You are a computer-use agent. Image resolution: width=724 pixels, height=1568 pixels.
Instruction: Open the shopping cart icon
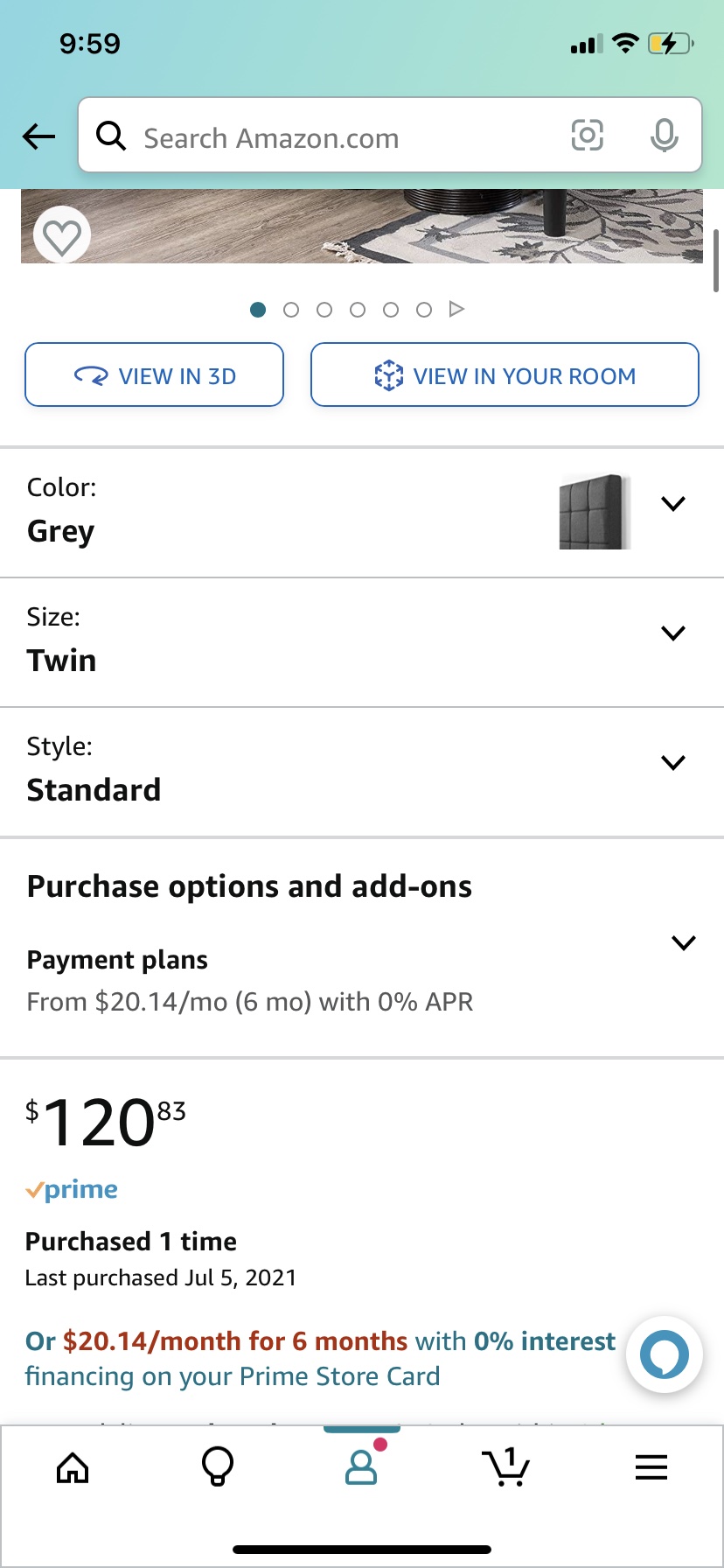click(x=506, y=1467)
